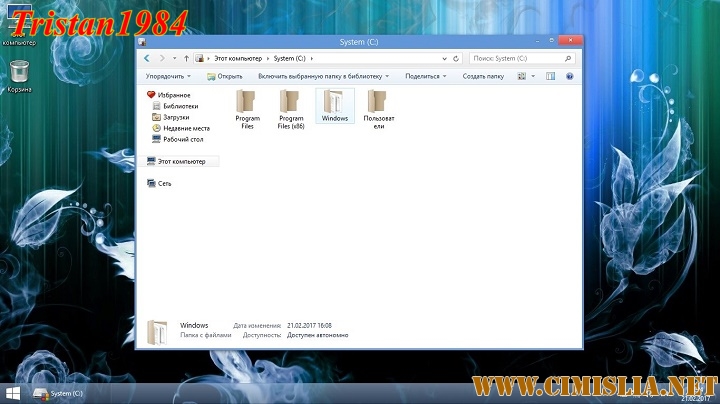Go up one folder level arrow
This screenshot has height=404, width=720.
point(186,58)
